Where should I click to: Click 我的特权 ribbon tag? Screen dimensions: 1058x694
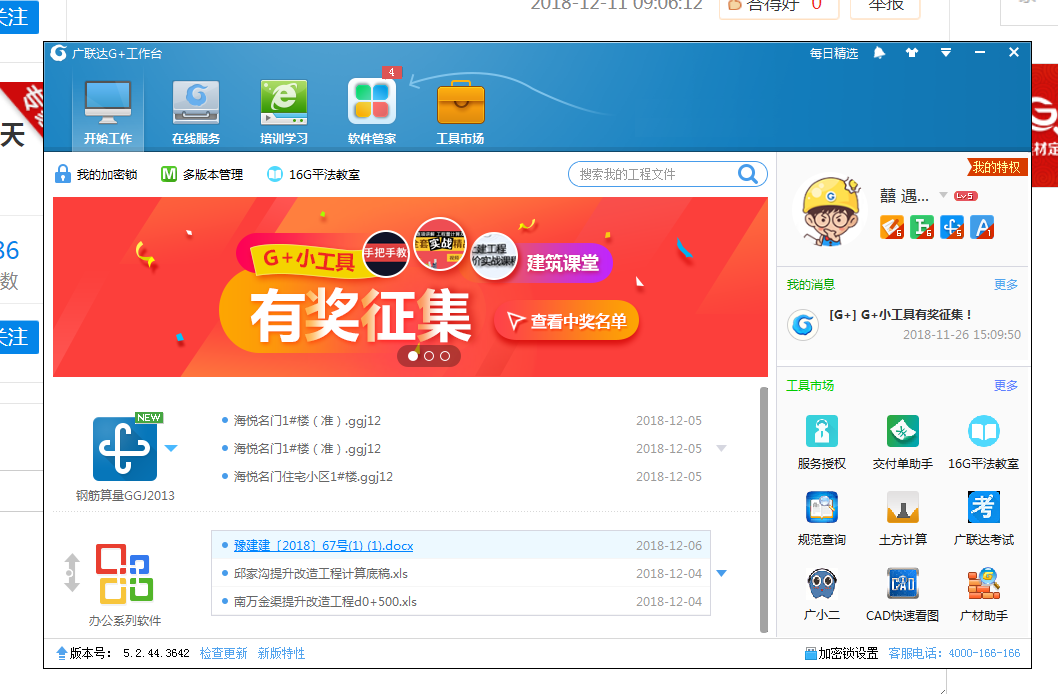tap(996, 167)
